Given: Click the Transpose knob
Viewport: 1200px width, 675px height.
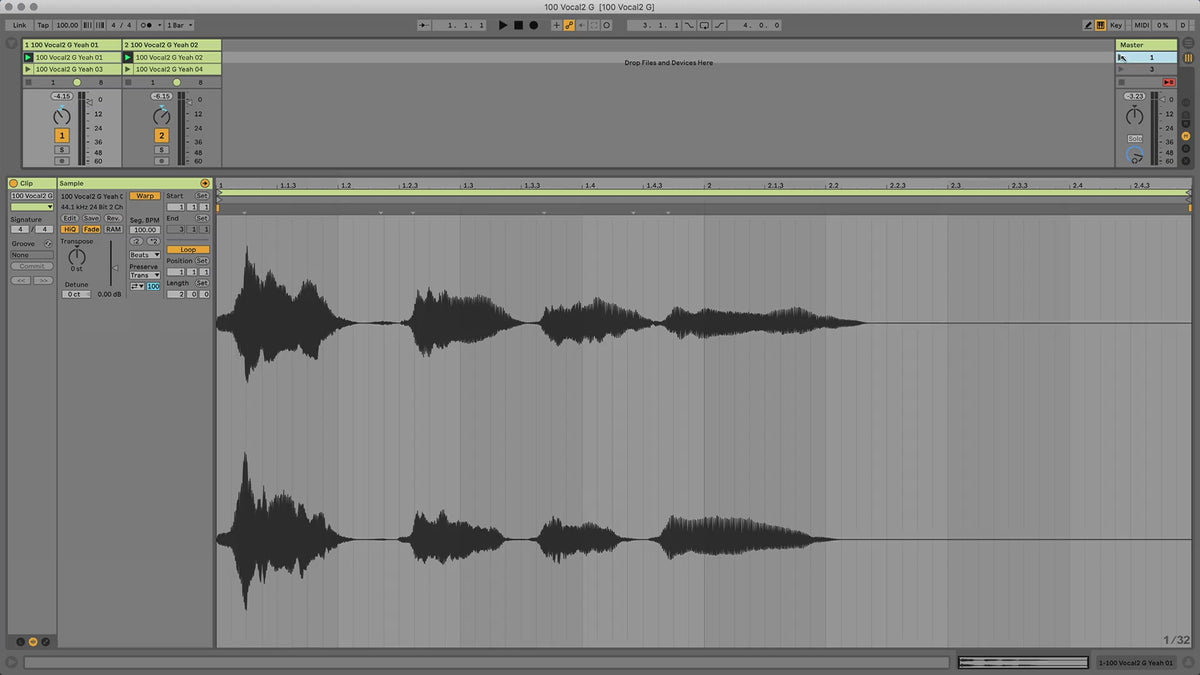Looking at the screenshot, I should [x=77, y=257].
